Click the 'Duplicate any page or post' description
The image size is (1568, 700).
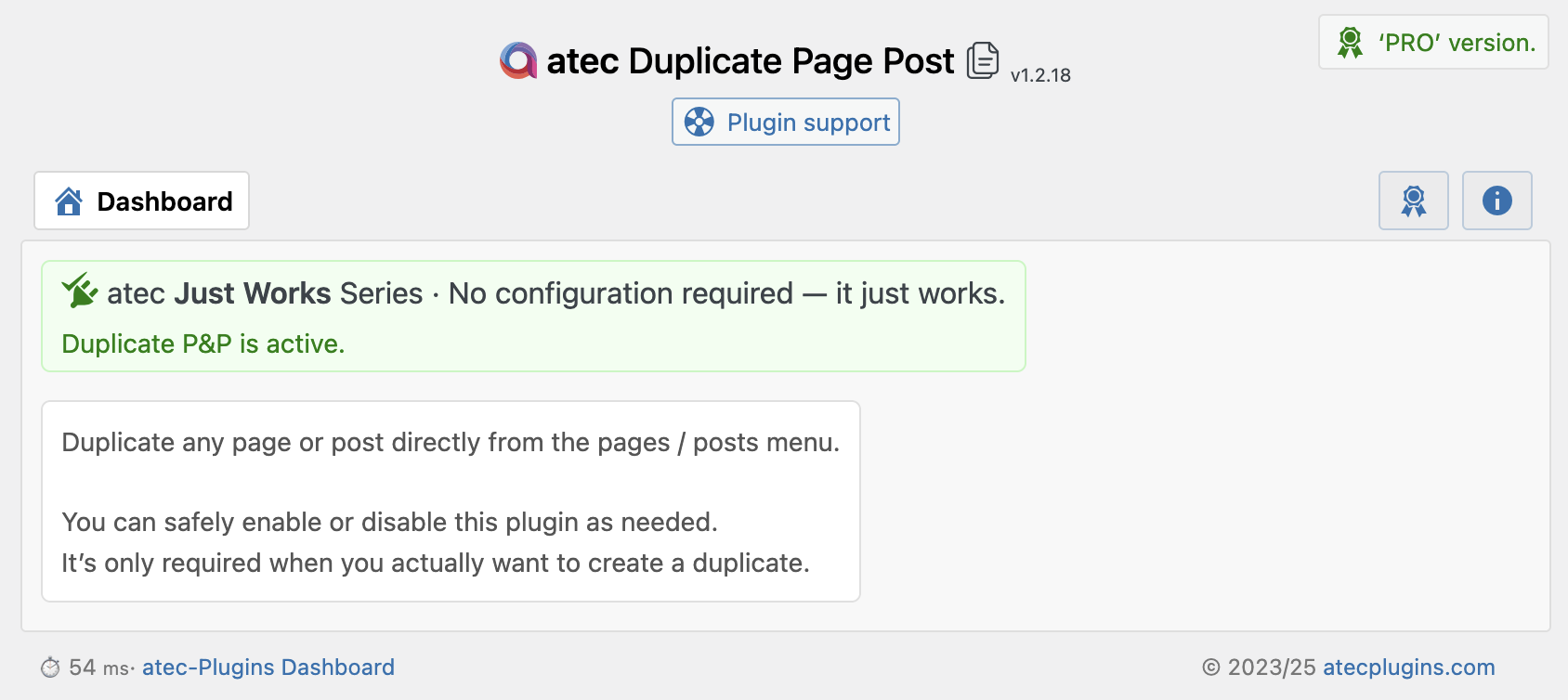[451, 443]
